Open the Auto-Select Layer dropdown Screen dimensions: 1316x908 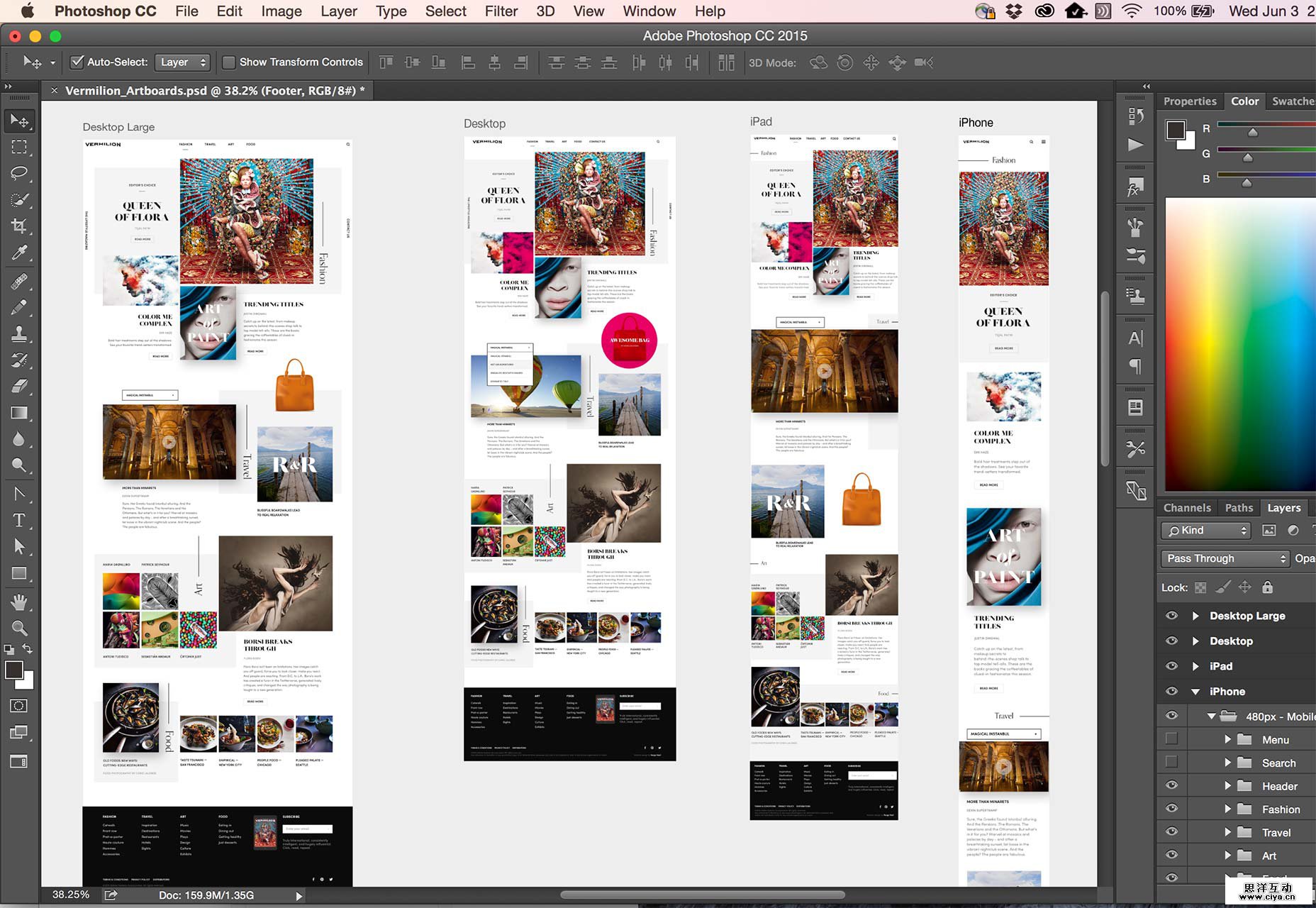click(x=183, y=62)
